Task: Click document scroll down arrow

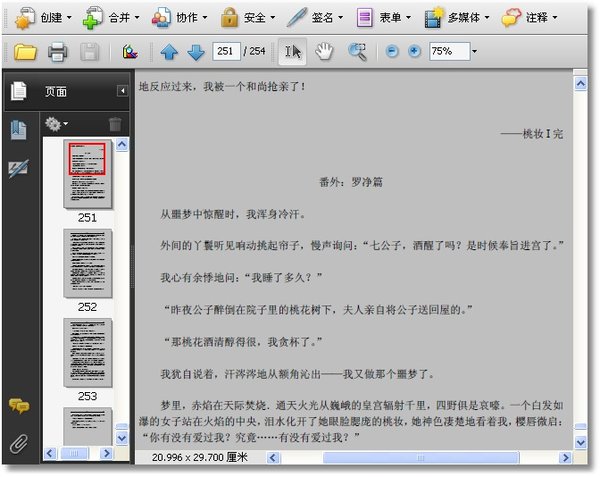Action: (x=580, y=443)
